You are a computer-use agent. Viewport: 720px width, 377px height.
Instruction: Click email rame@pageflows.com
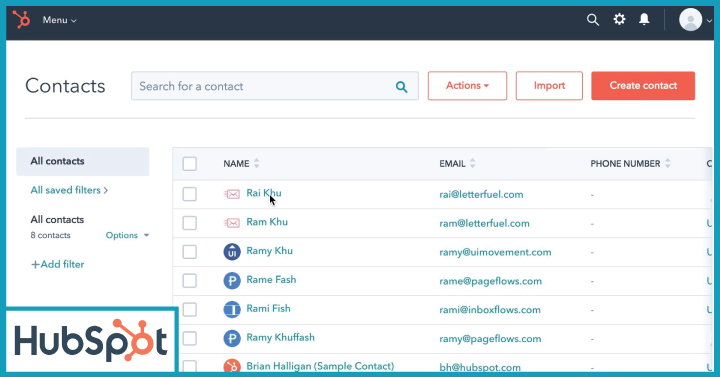(490, 281)
